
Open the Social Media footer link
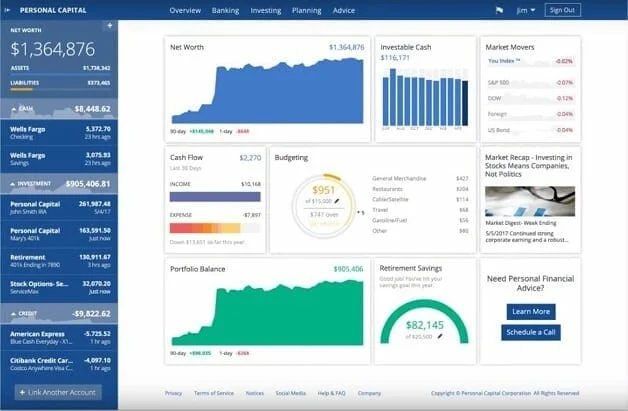click(x=291, y=393)
